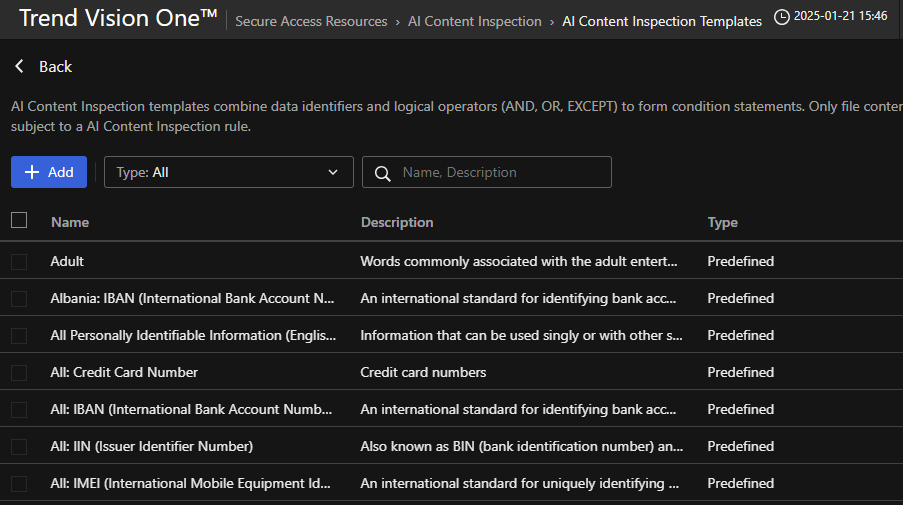Click the Back arrow icon
Screen dimensions: 903x505
[x=19, y=66]
